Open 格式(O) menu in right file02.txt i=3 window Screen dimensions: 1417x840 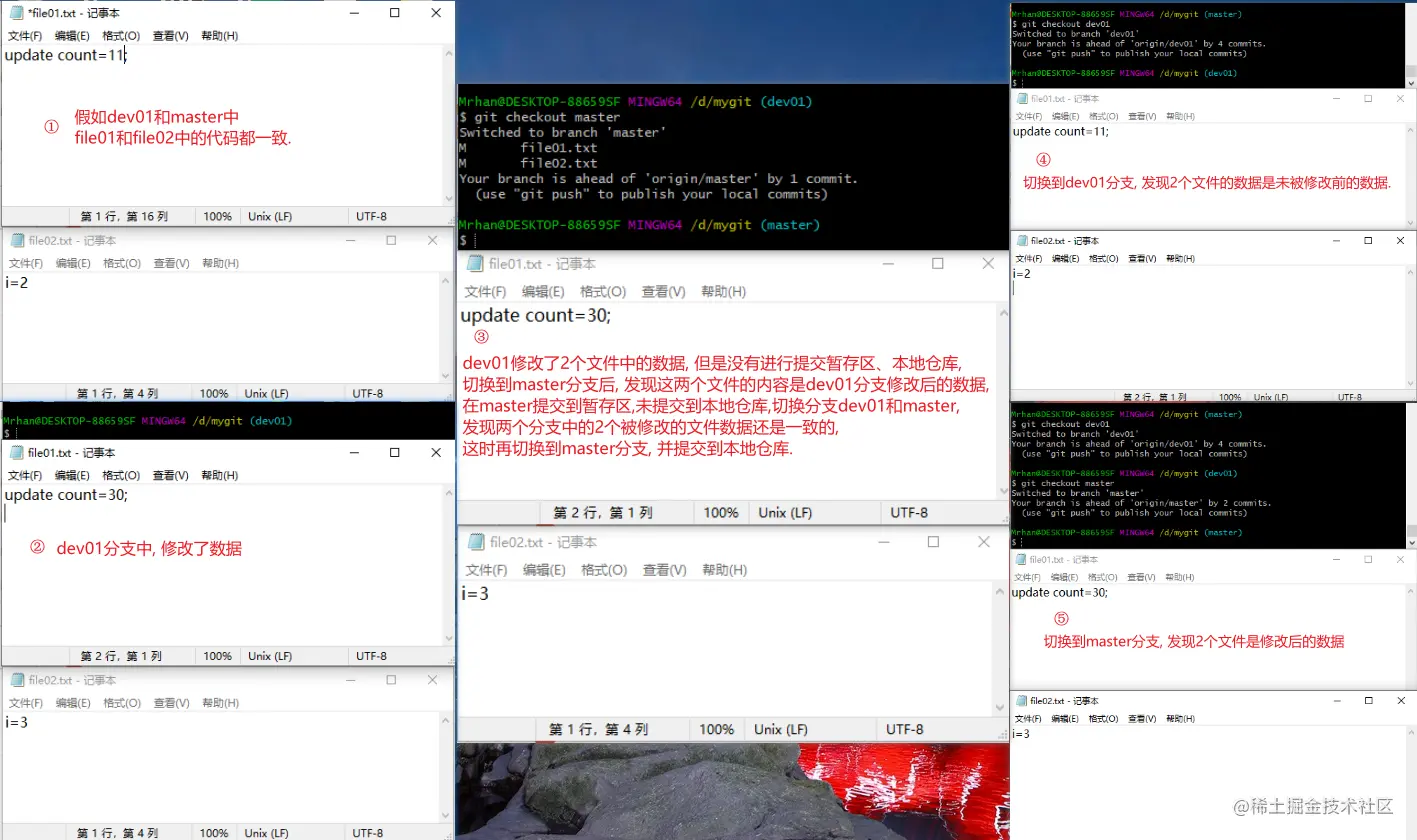[1104, 719]
